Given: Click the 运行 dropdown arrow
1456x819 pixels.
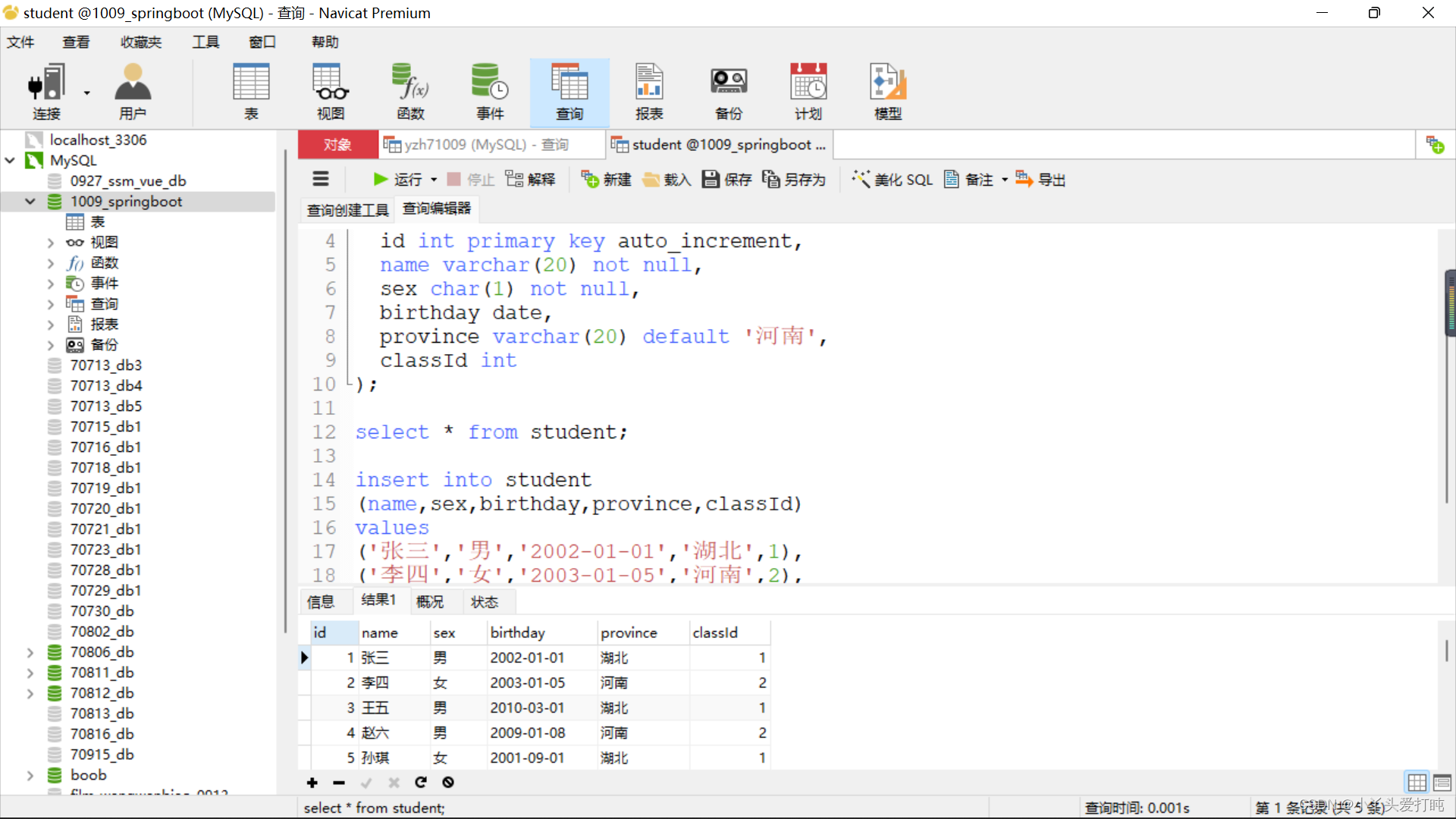Looking at the screenshot, I should pyautogui.click(x=432, y=180).
